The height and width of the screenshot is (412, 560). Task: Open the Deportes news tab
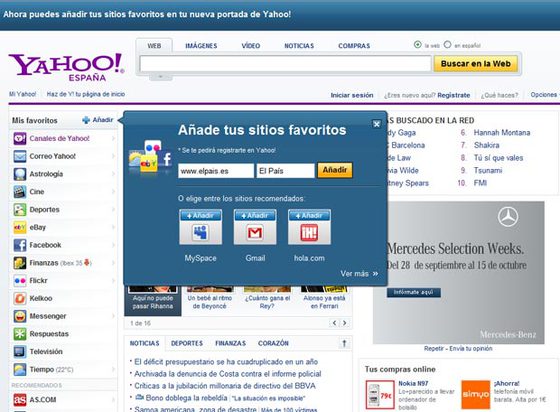pos(187,343)
